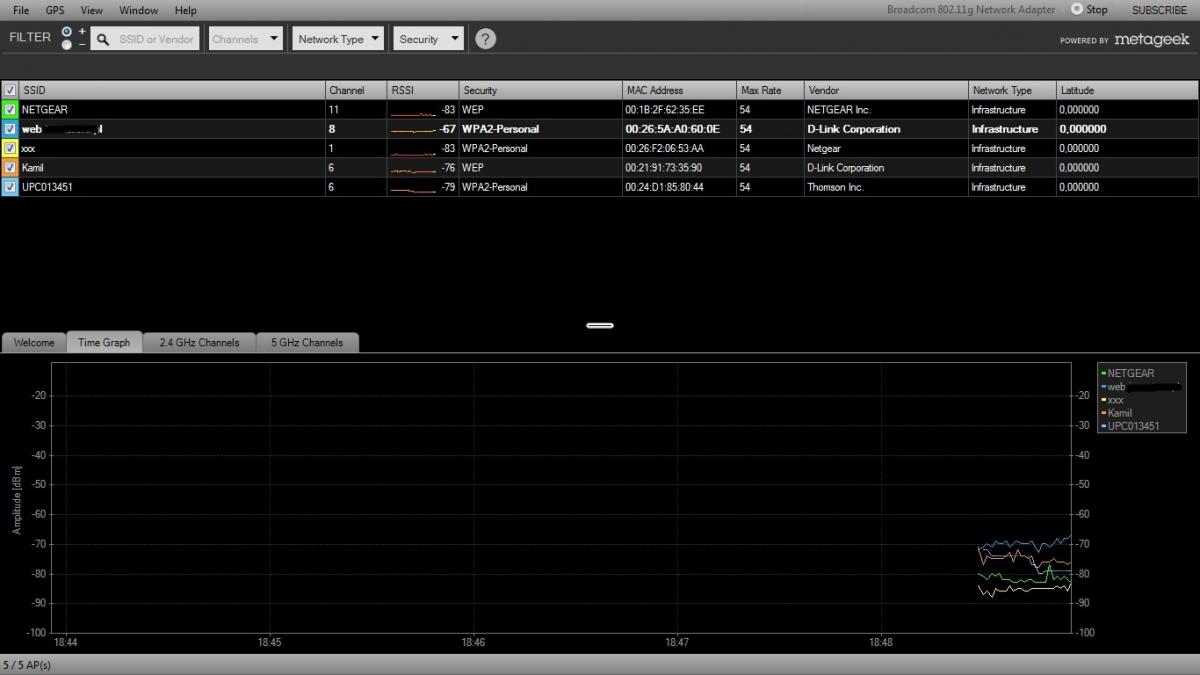The width and height of the screenshot is (1200, 675).
Task: Uncheck the web network checkbox
Action: [x=10, y=129]
